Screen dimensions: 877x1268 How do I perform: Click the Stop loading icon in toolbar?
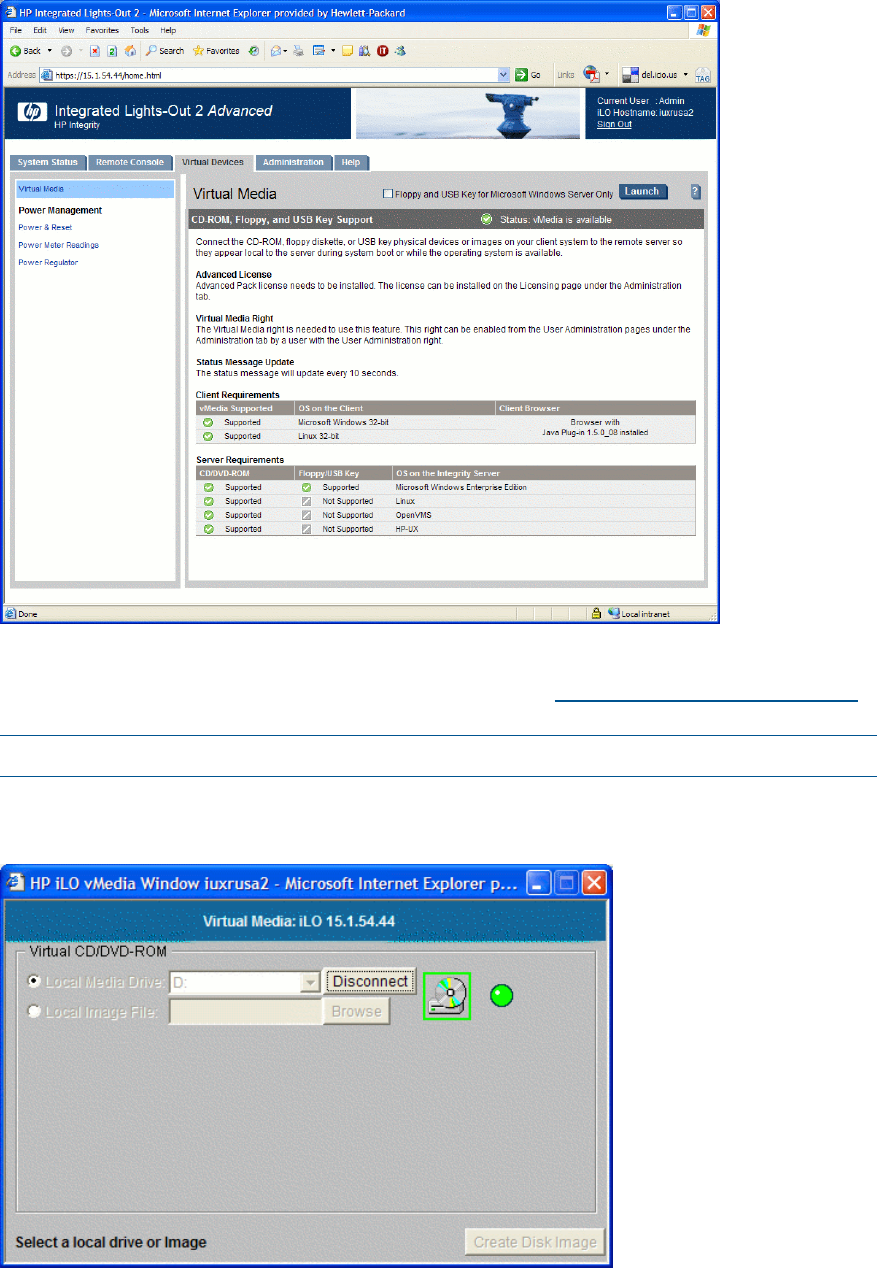(96, 50)
